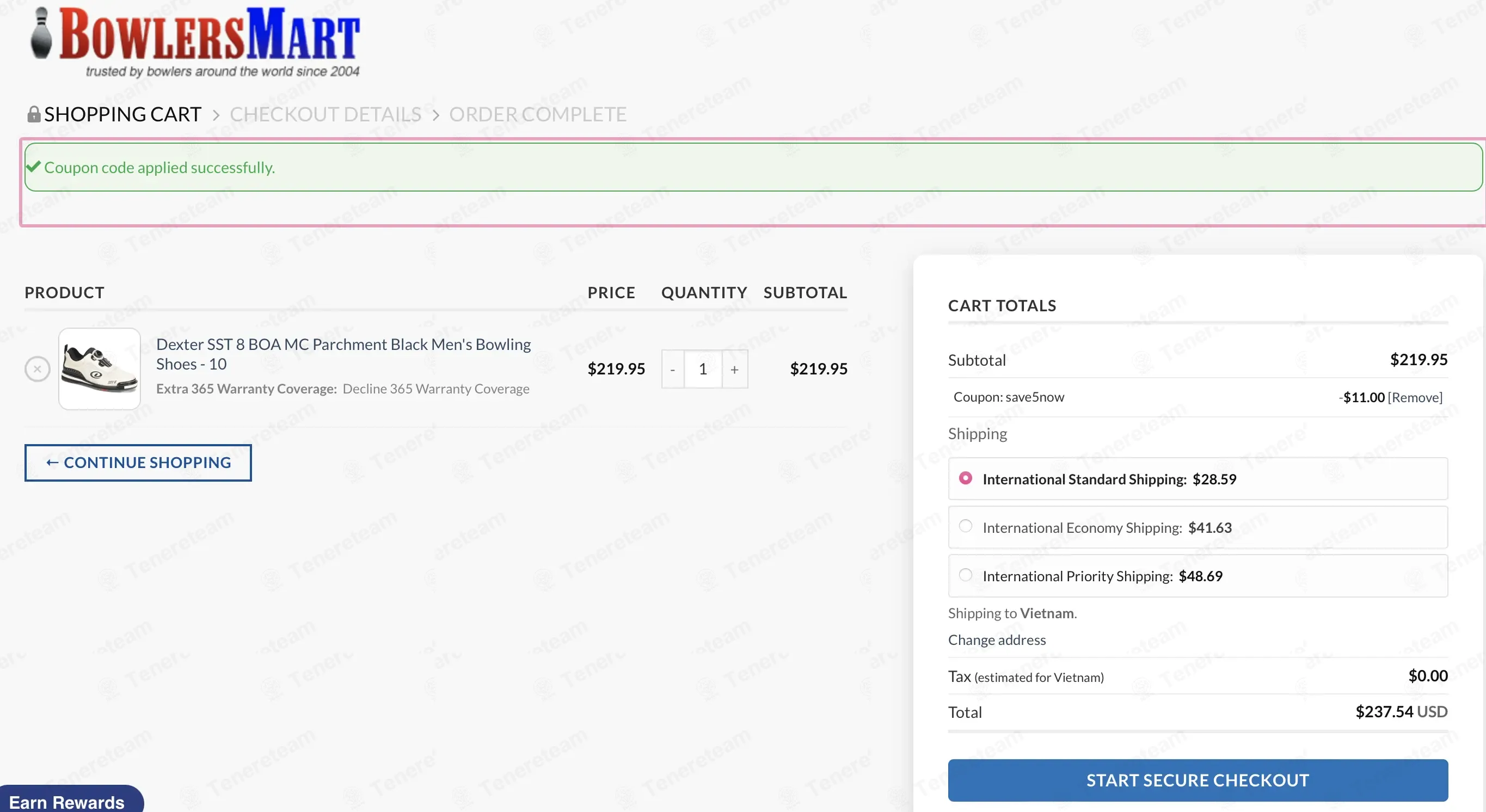Image resolution: width=1486 pixels, height=812 pixels.
Task: Click the Cart Totals heading
Action: pos(1002,306)
